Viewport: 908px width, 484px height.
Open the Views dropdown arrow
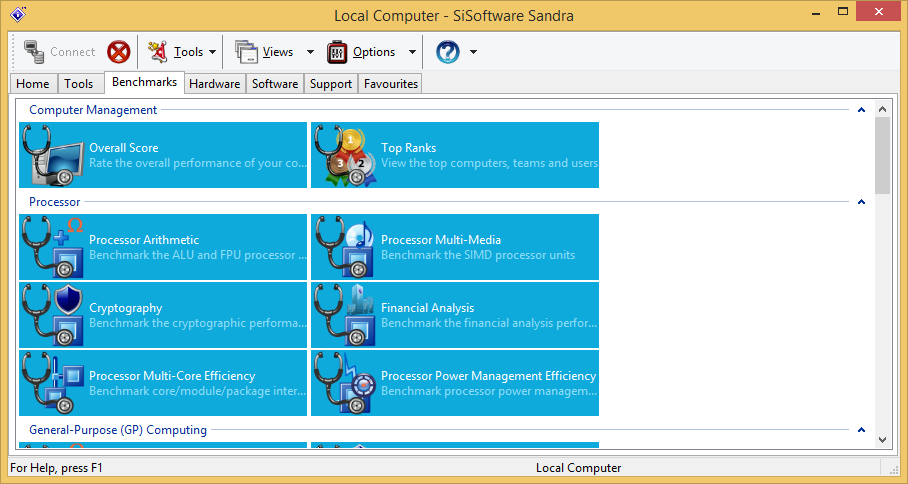[310, 52]
